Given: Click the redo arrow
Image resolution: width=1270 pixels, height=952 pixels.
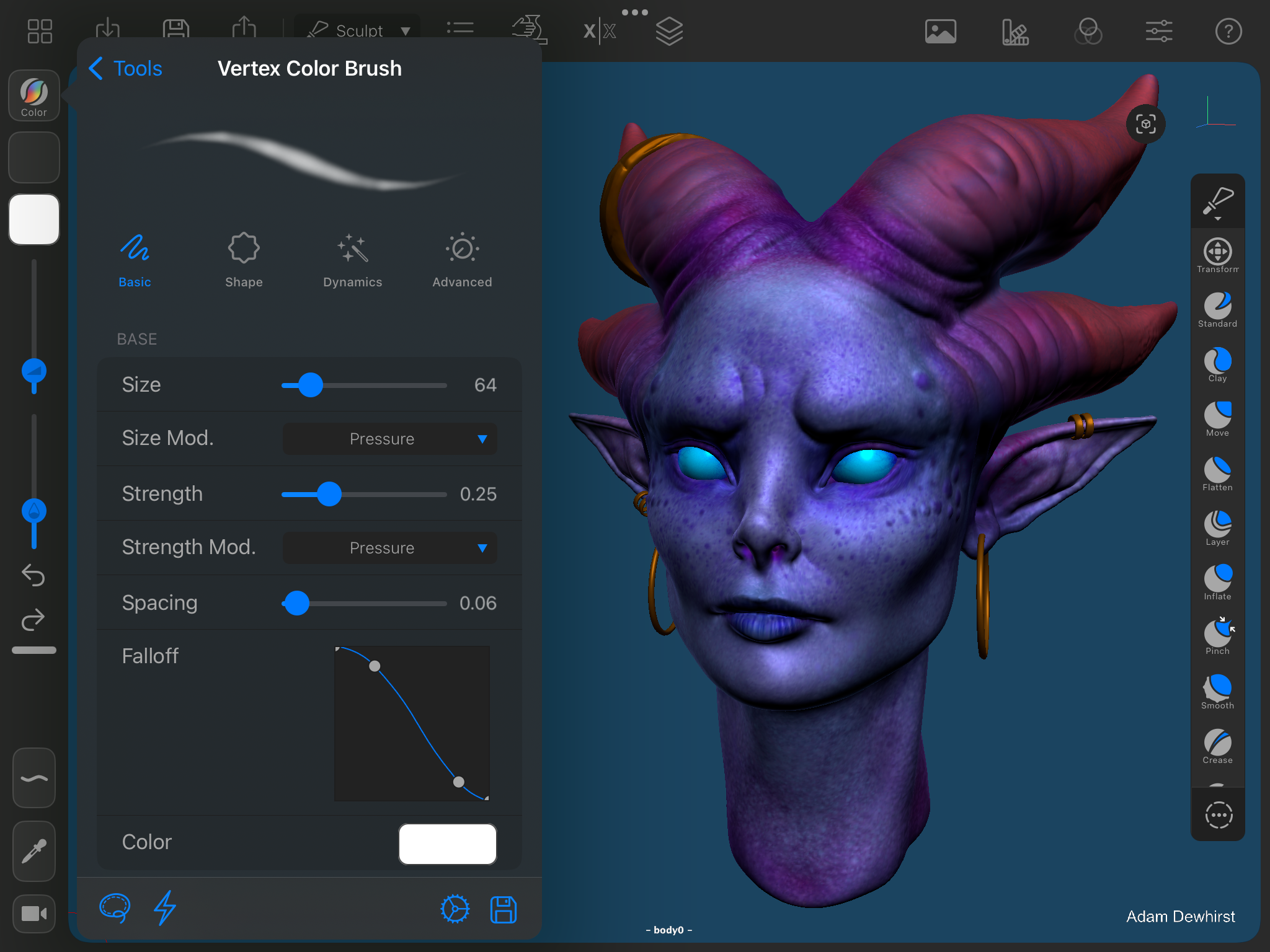Looking at the screenshot, I should (33, 619).
